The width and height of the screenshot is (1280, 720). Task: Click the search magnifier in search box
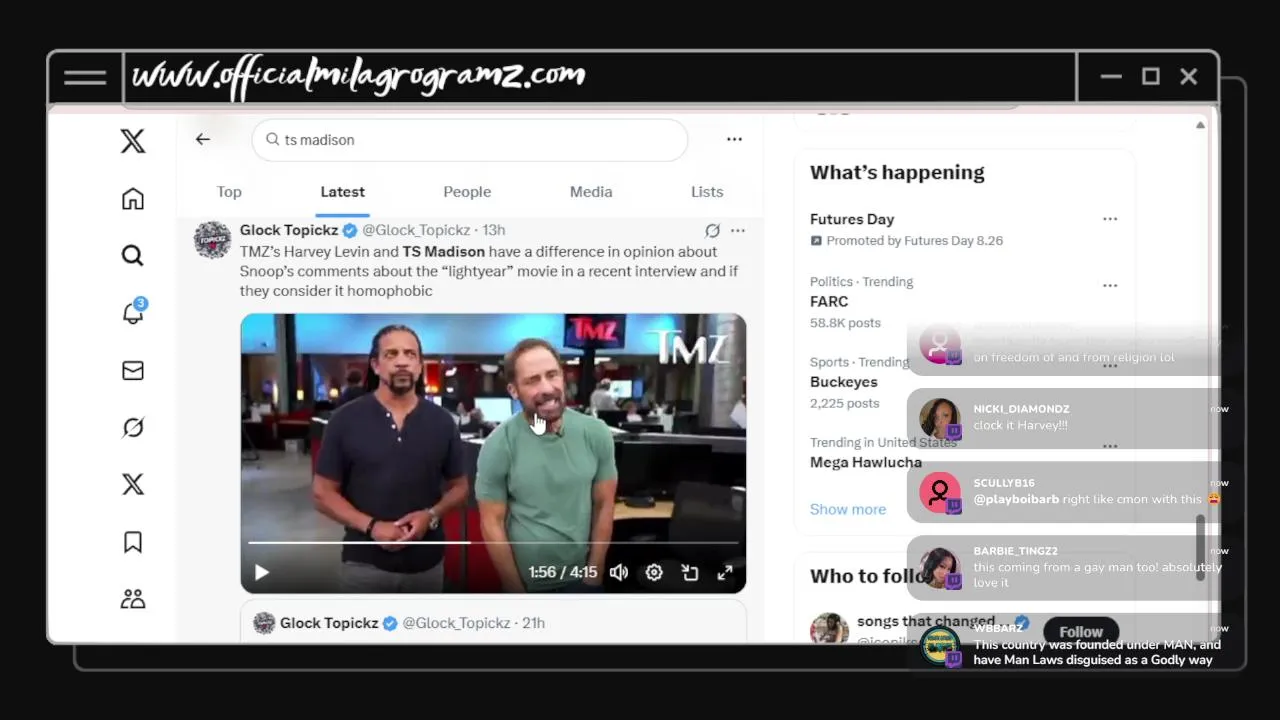coord(272,140)
